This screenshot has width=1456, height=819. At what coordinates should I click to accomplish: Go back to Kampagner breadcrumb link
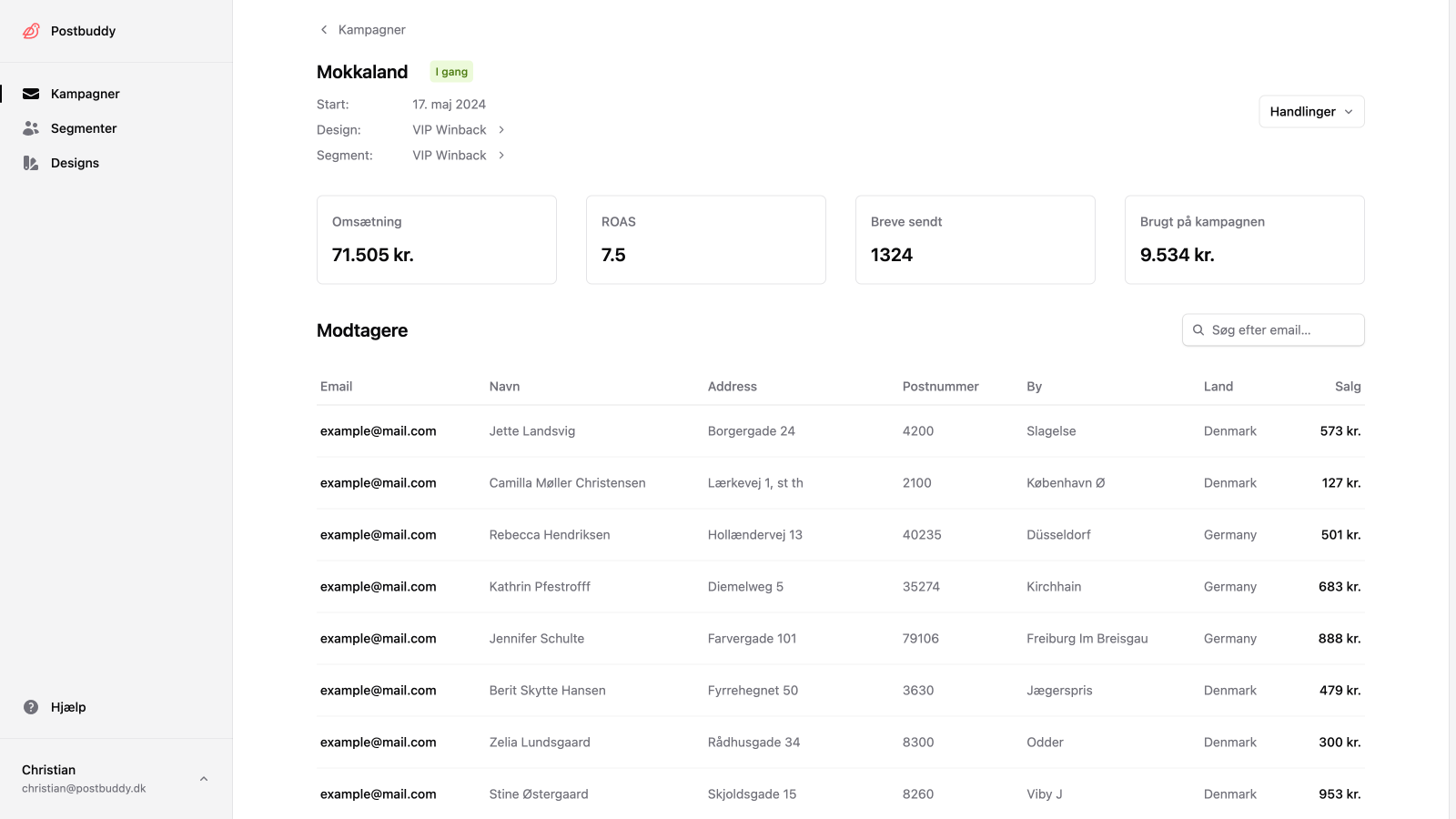tap(371, 30)
